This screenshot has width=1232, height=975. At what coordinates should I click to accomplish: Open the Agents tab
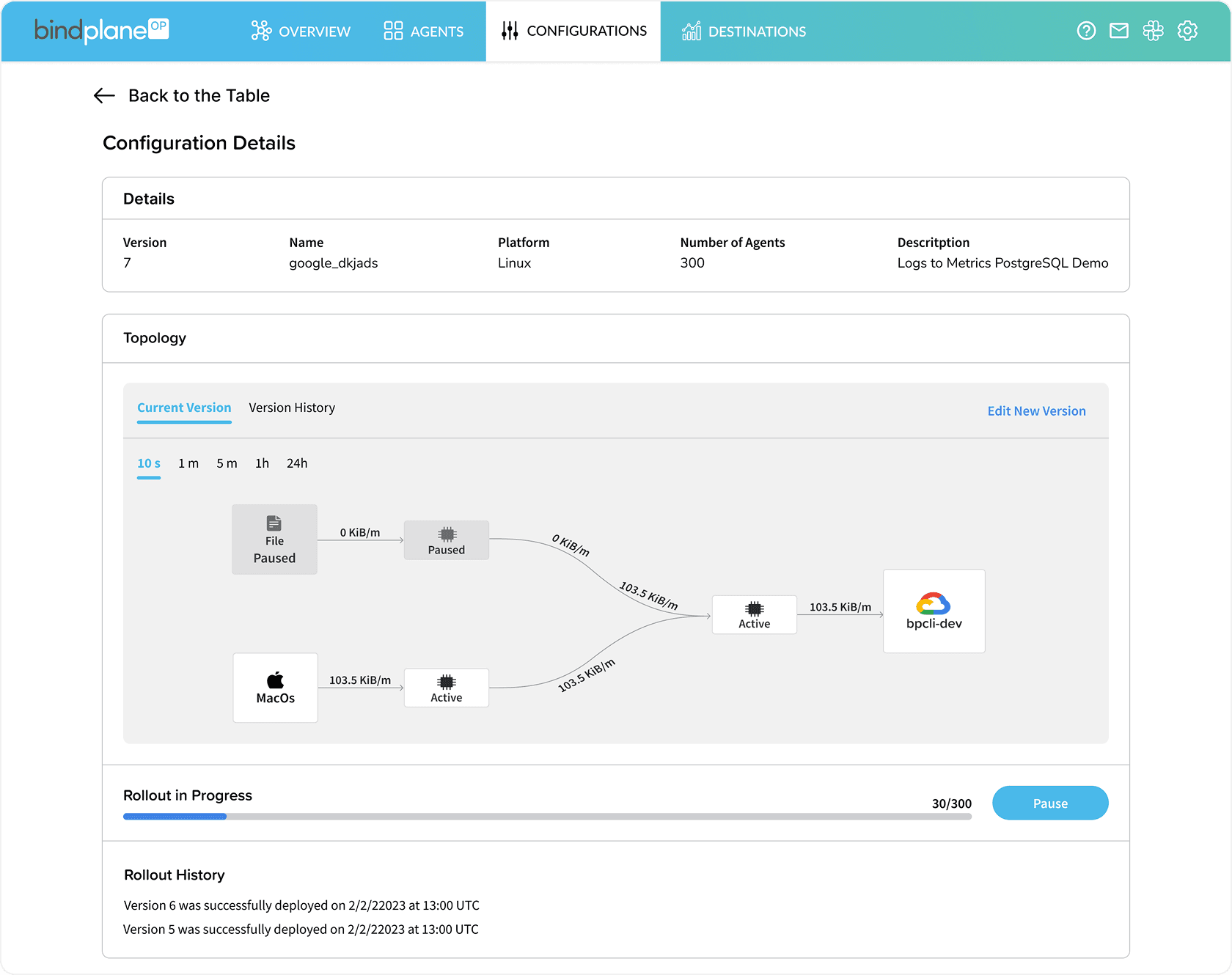pyautogui.click(x=424, y=31)
